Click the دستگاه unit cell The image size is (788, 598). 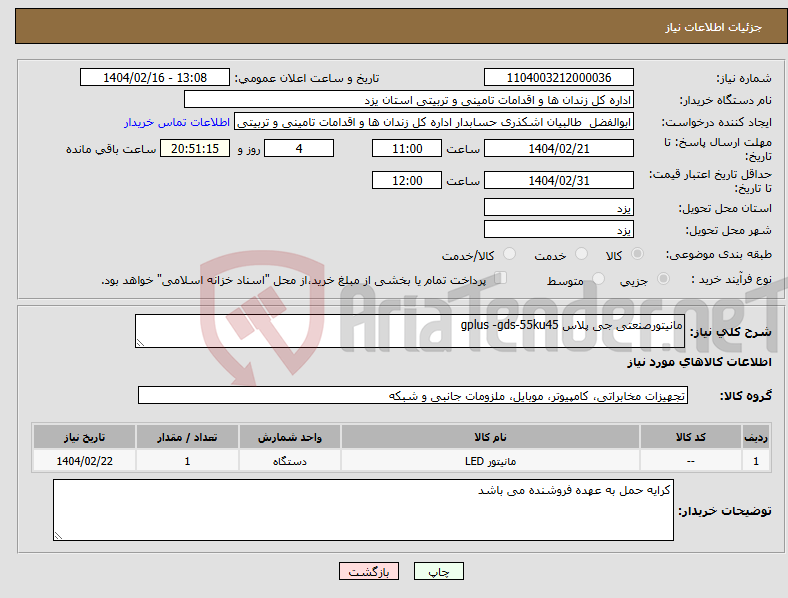[x=289, y=461]
